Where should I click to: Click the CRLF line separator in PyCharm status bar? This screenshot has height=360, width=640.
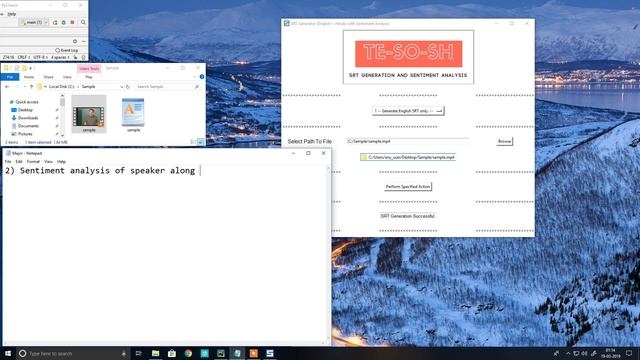point(24,58)
